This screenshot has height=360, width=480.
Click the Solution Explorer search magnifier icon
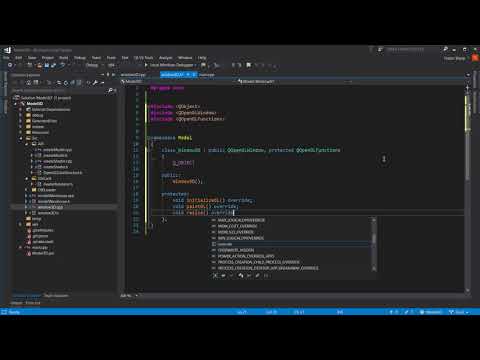[109, 90]
